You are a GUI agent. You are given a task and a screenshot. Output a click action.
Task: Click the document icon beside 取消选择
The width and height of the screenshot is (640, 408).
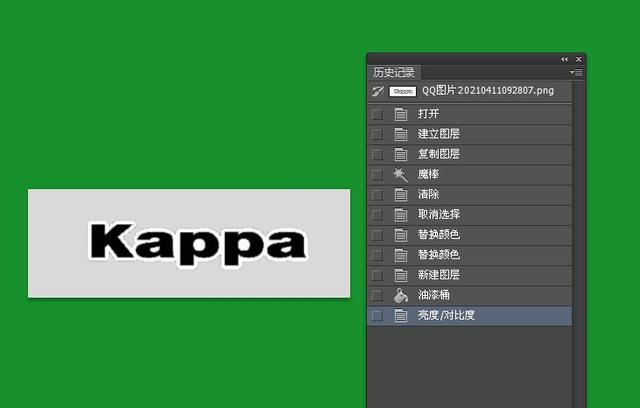(401, 215)
